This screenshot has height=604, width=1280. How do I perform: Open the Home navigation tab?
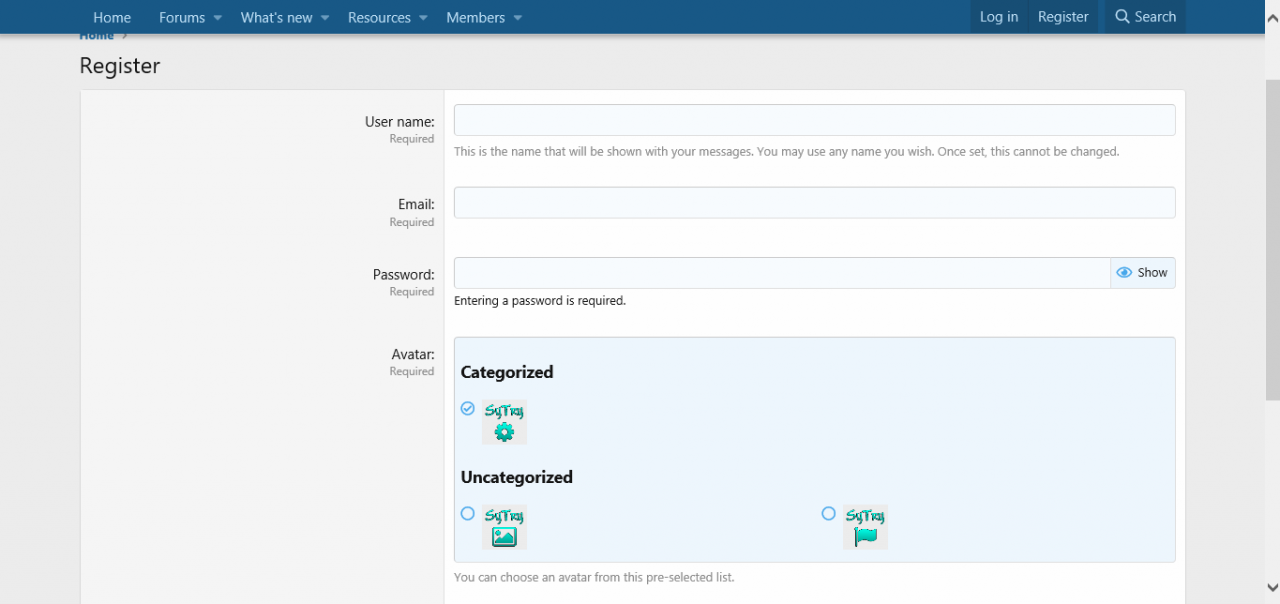tap(112, 17)
